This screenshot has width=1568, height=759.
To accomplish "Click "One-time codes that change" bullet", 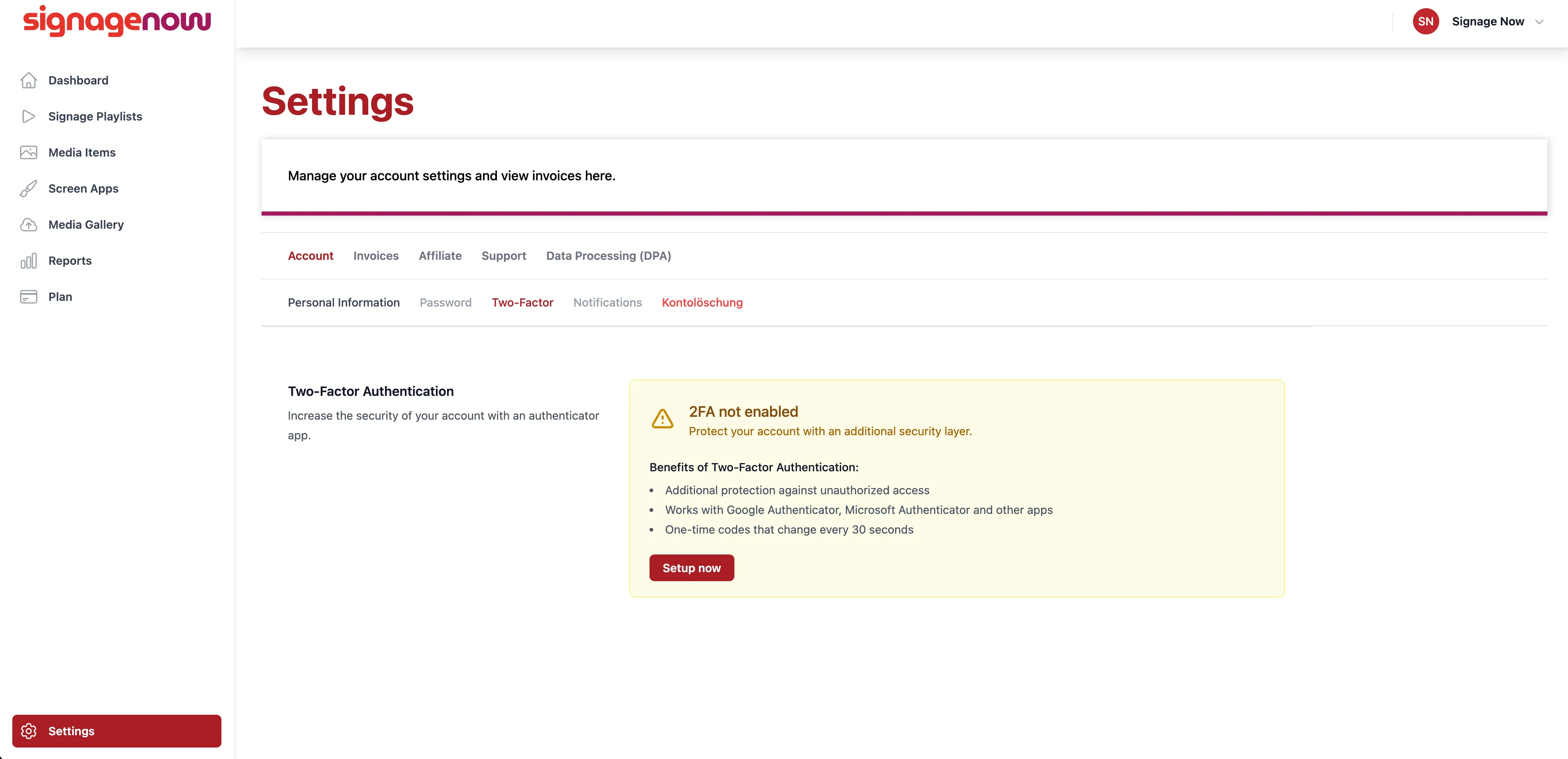I will [789, 530].
